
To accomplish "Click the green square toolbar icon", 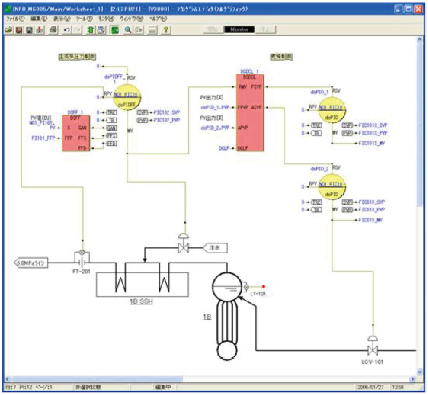I will pos(115,30).
